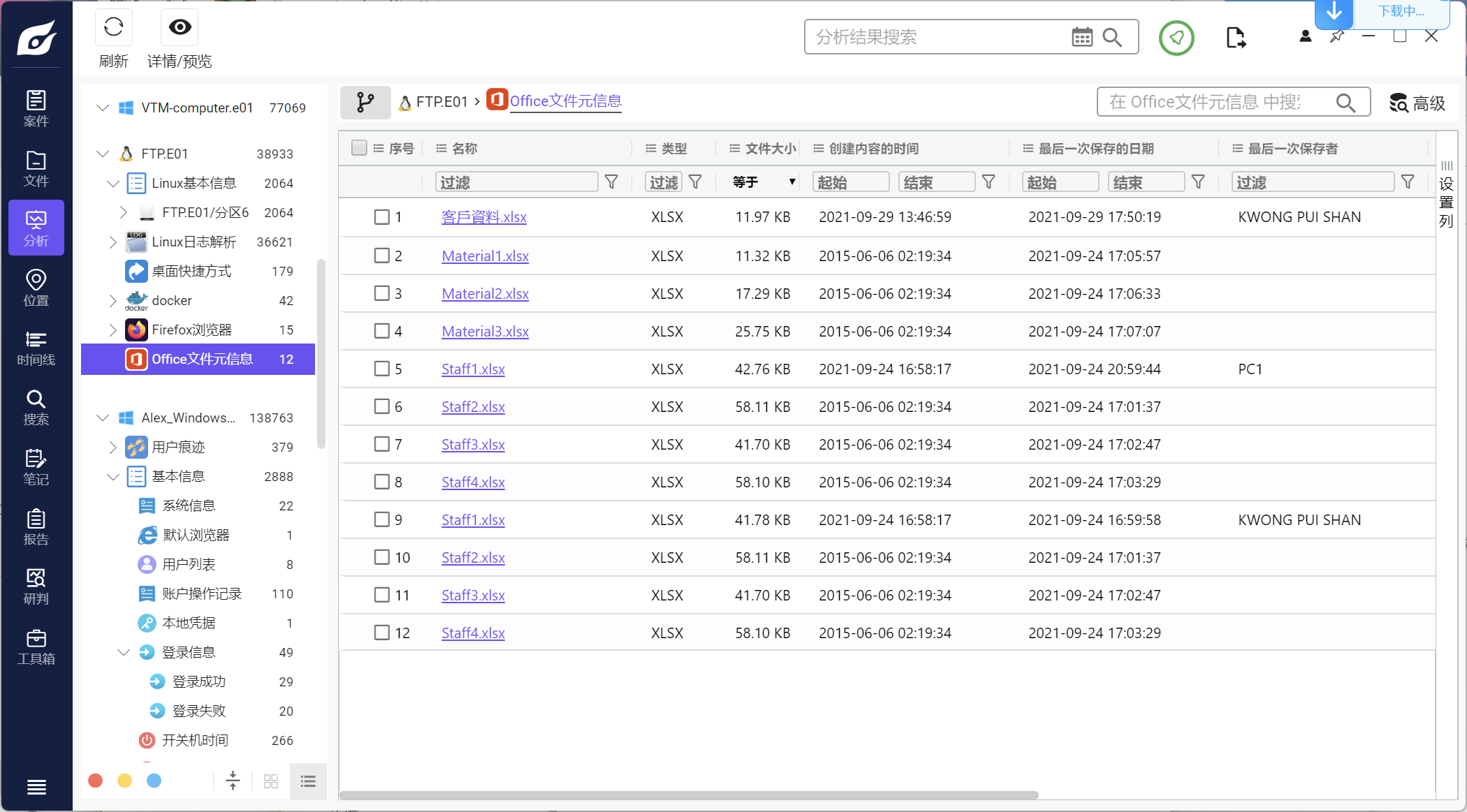This screenshot has height=812, width=1467.
Task: Click the export document icon
Action: pyautogui.click(x=1235, y=38)
